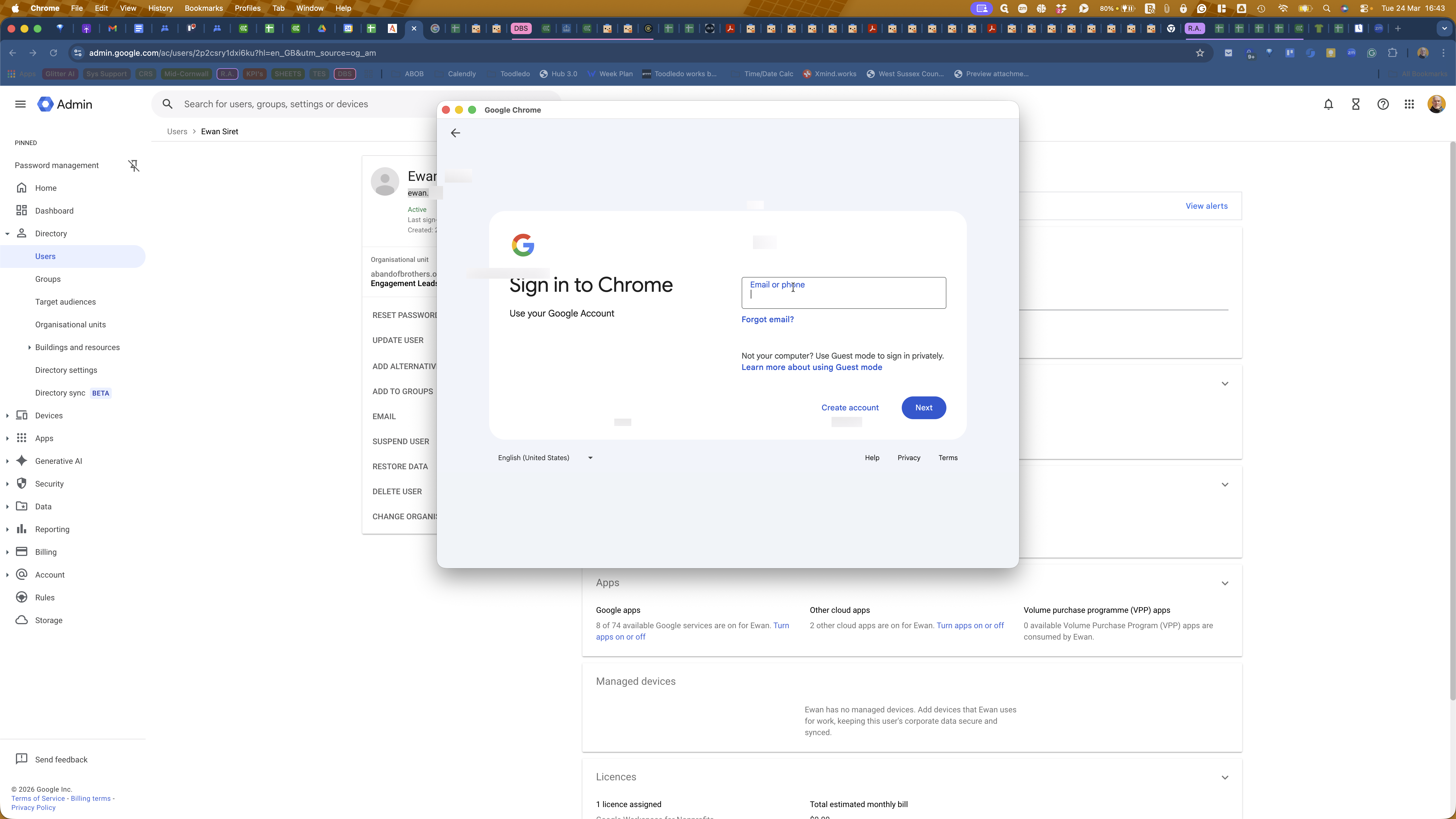Image resolution: width=1456 pixels, height=819 pixels.
Task: Click the back arrow in sign-in dialog
Action: pyautogui.click(x=456, y=133)
